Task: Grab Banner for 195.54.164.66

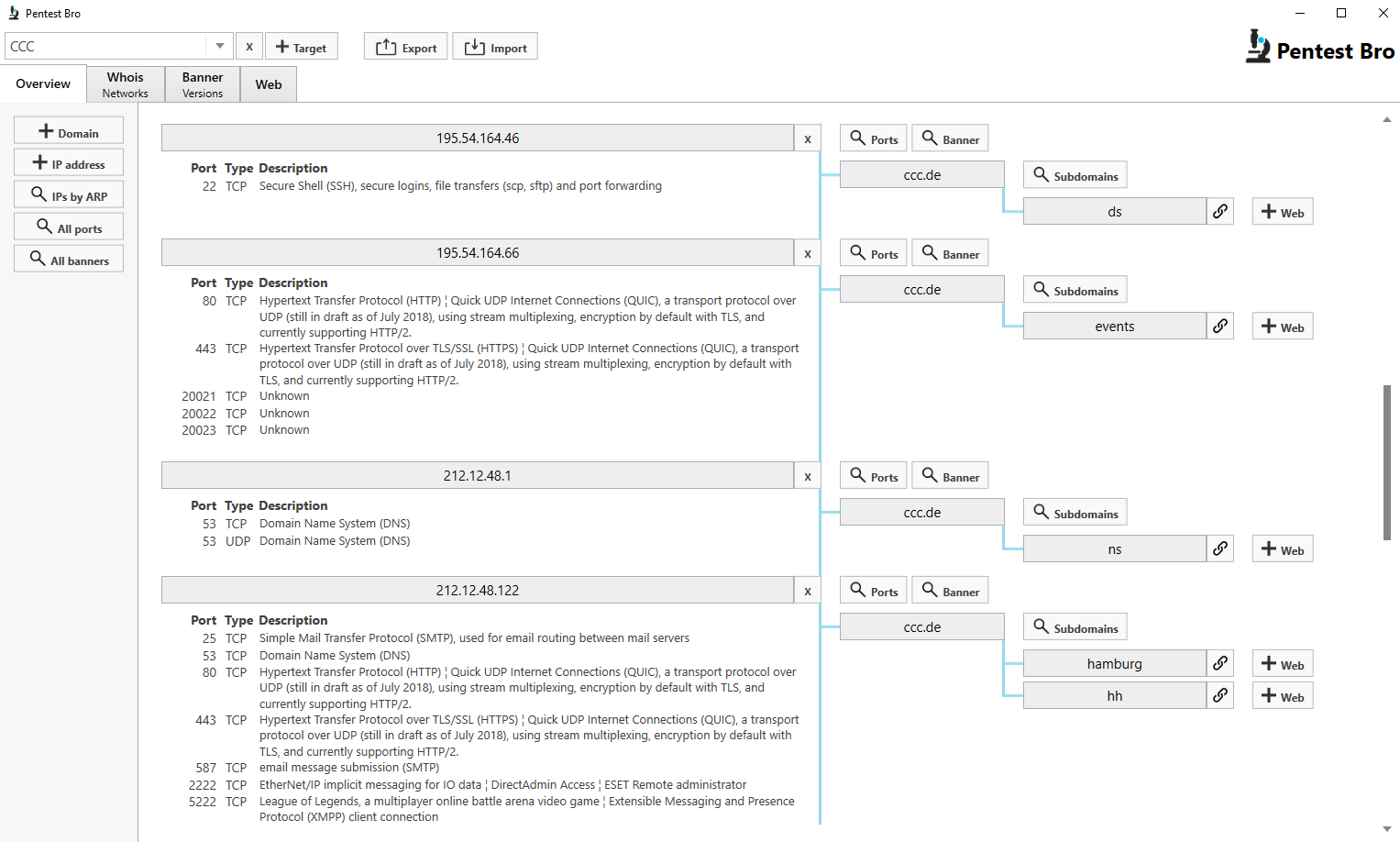Action: (x=951, y=253)
